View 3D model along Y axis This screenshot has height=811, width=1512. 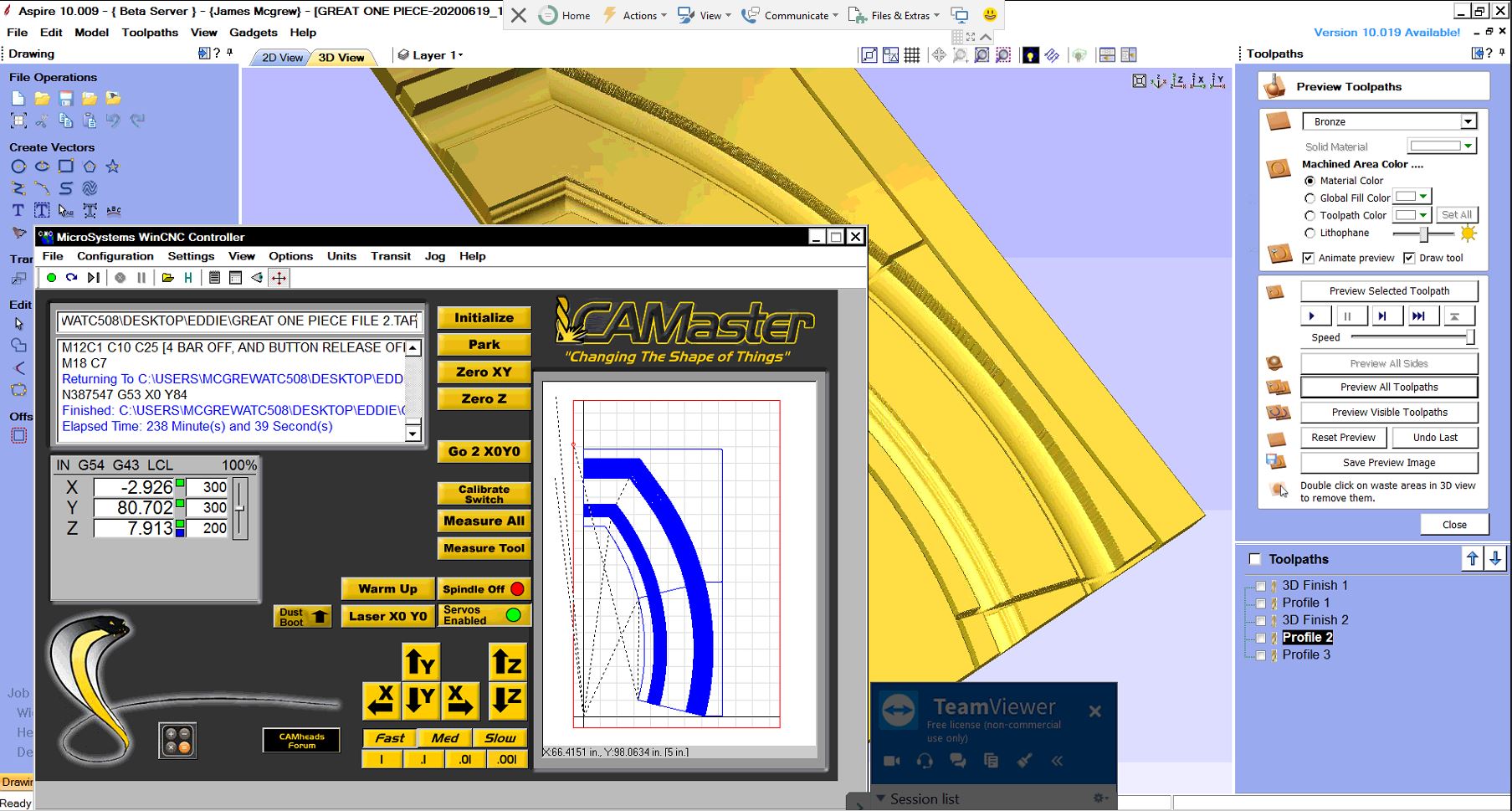pos(1217,81)
